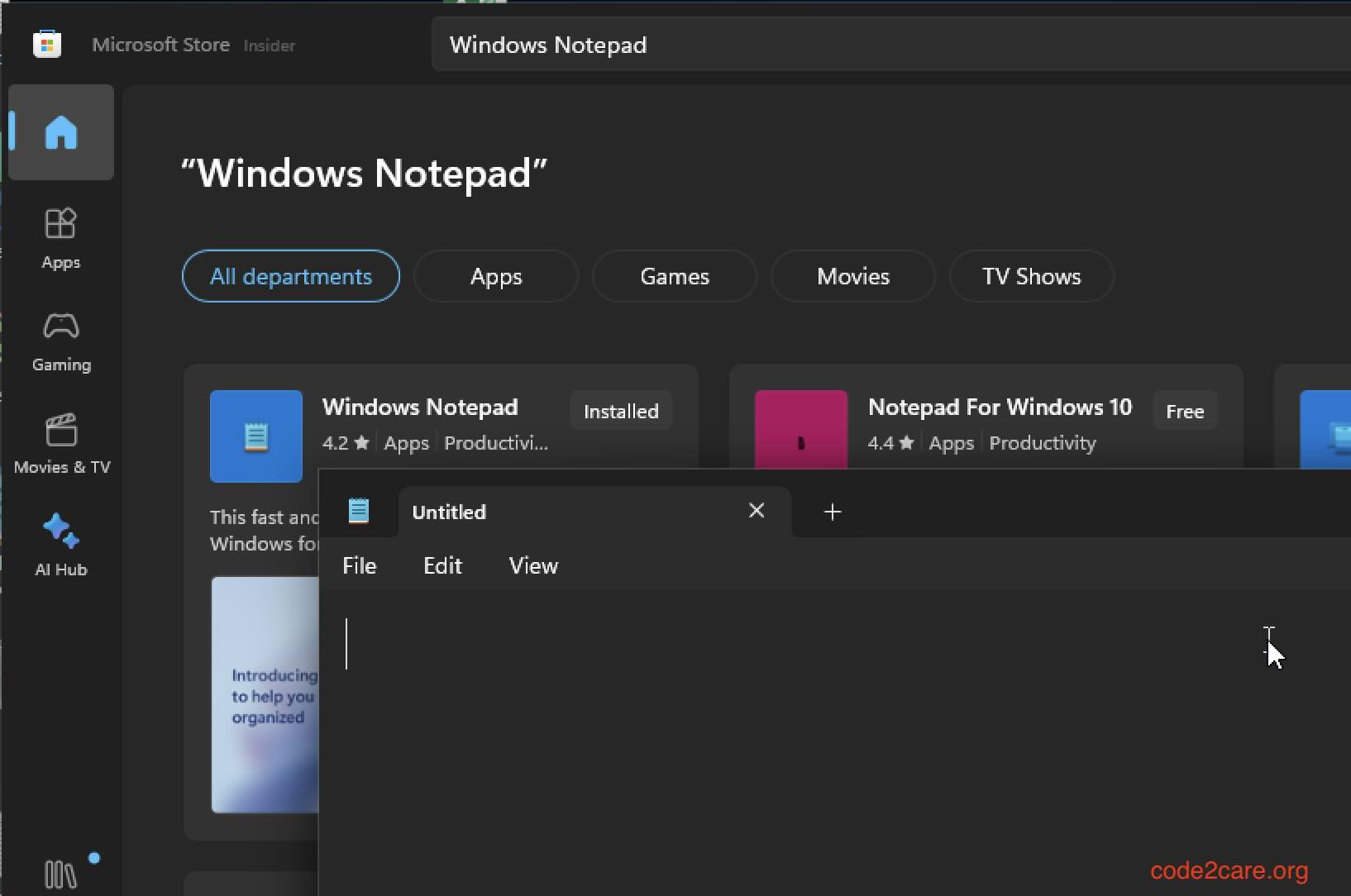Click the Microsoft Store logo
1351x896 pixels.
(47, 44)
